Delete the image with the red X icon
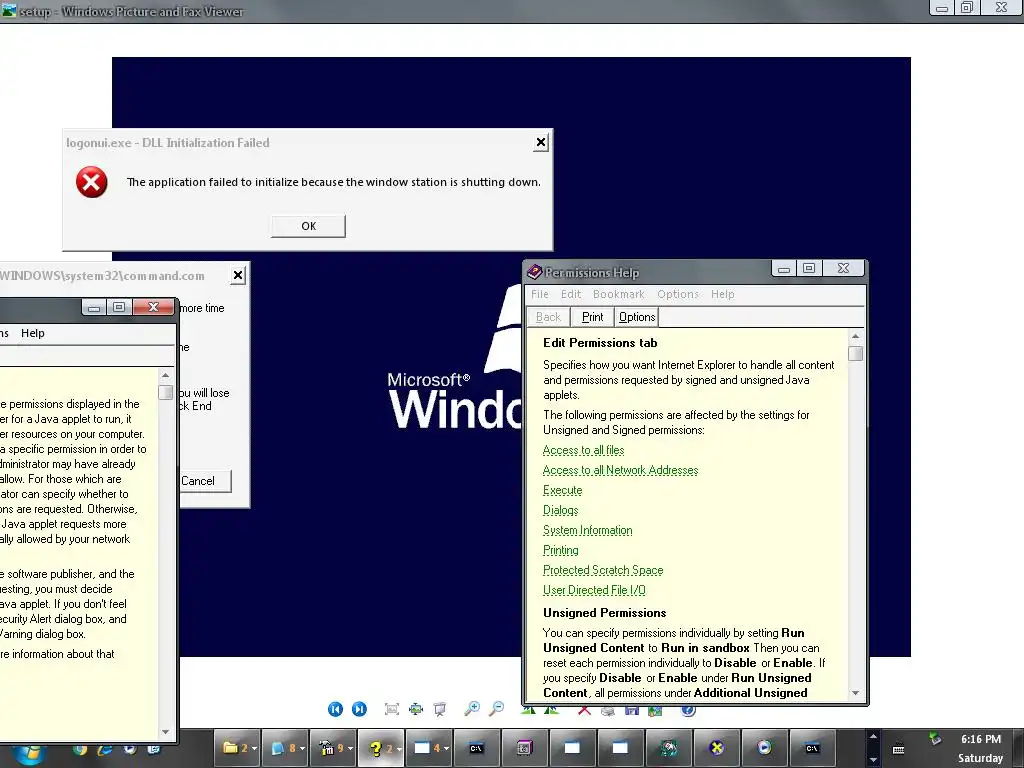The width and height of the screenshot is (1024, 768). pos(584,711)
